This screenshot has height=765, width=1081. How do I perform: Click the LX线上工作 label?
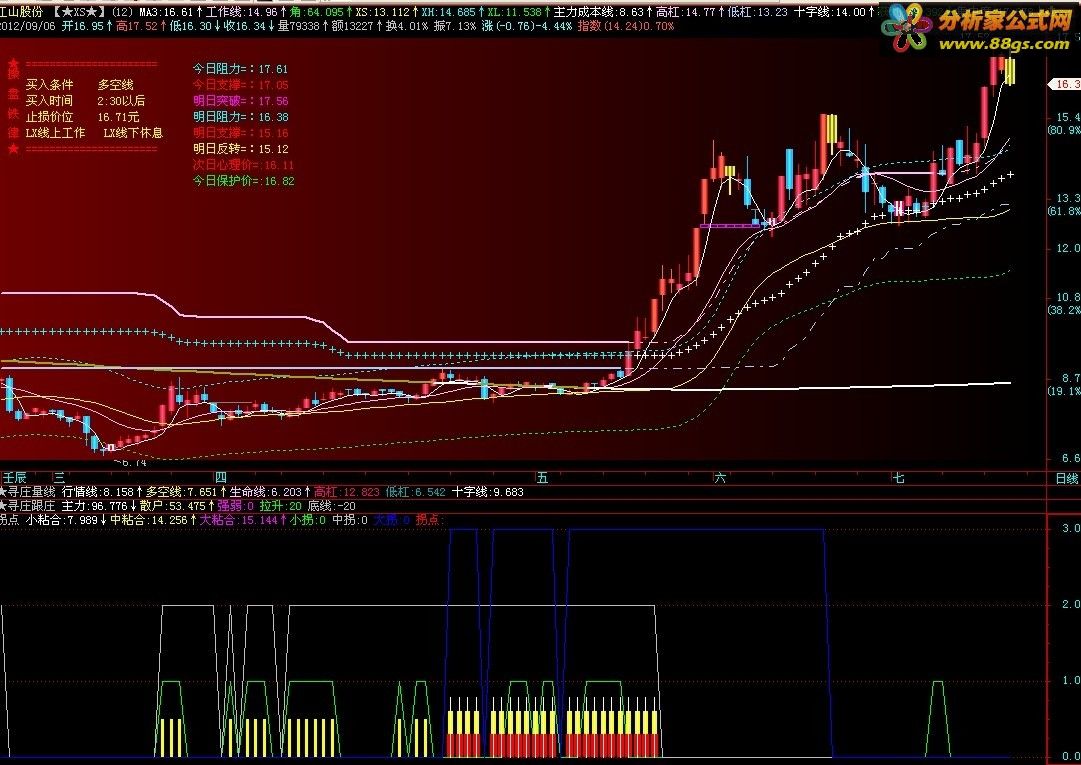coord(55,133)
